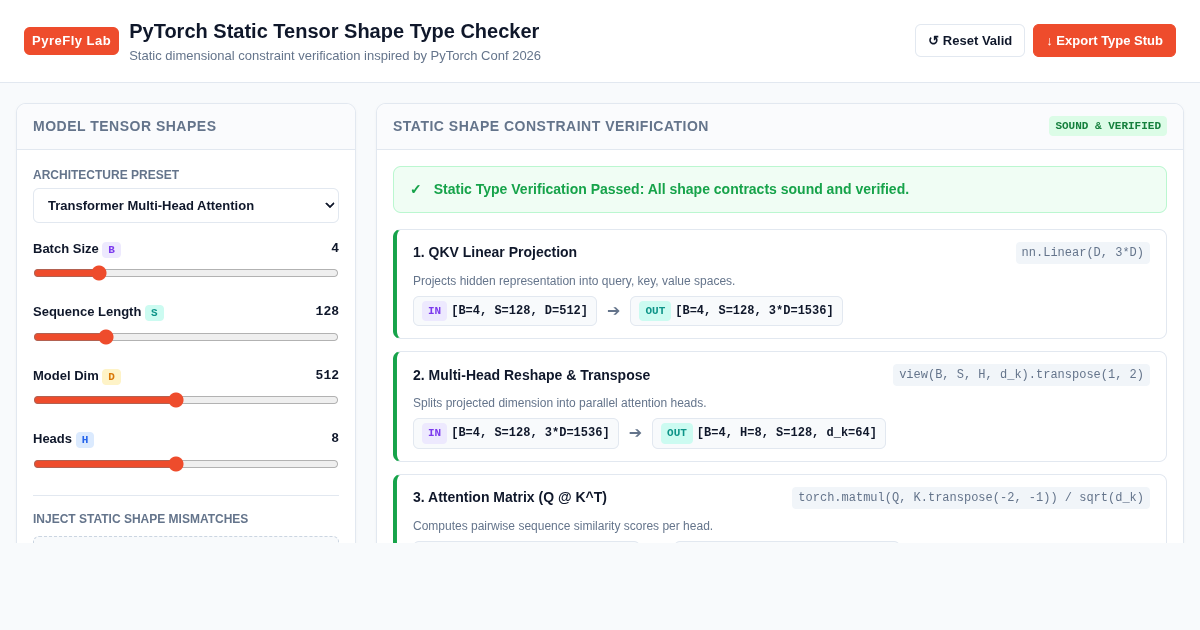1200x630 pixels.
Task: Click the arrow in QKV Linear Projection row
Action: [x=613, y=311]
